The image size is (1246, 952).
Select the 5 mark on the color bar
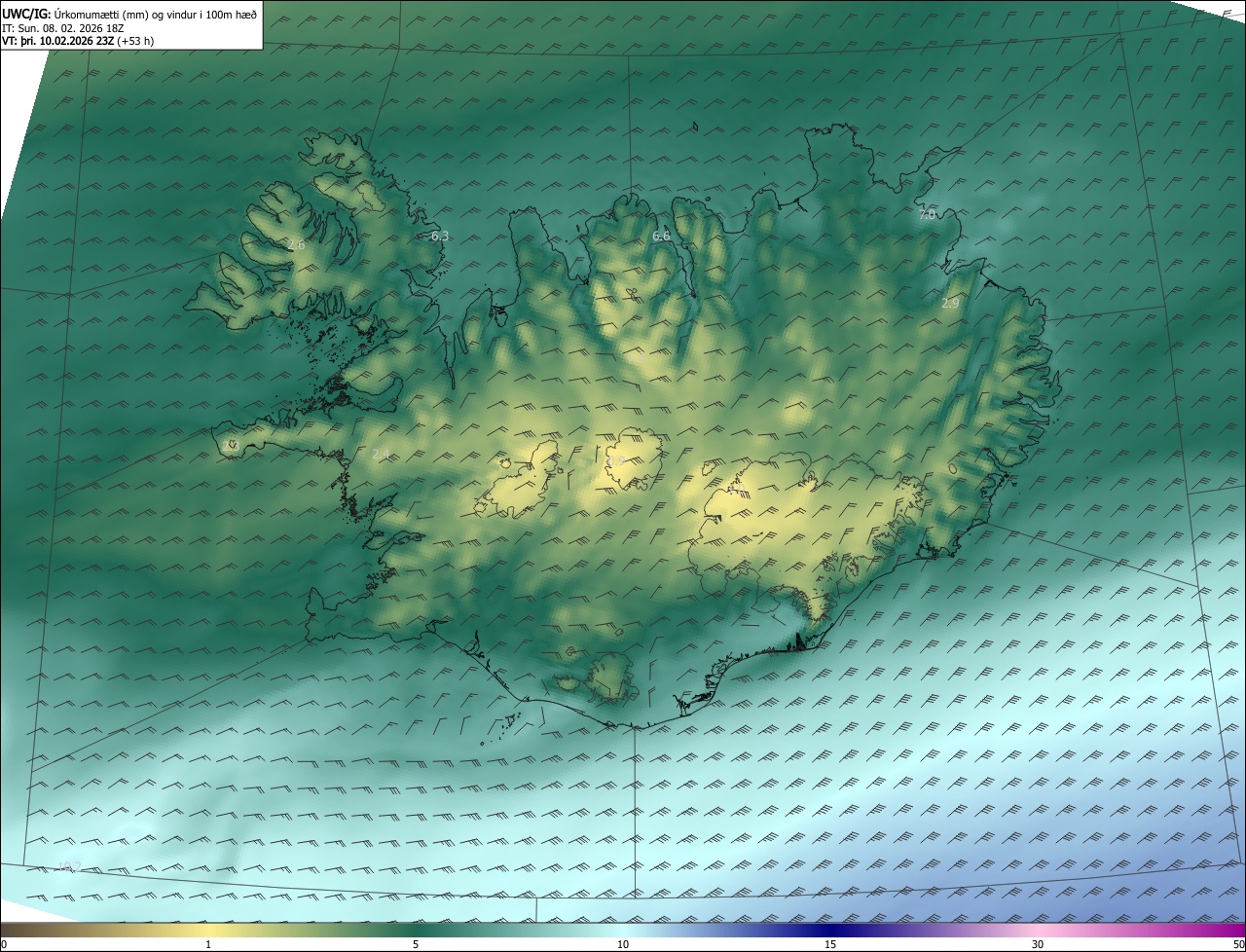pyautogui.click(x=416, y=944)
